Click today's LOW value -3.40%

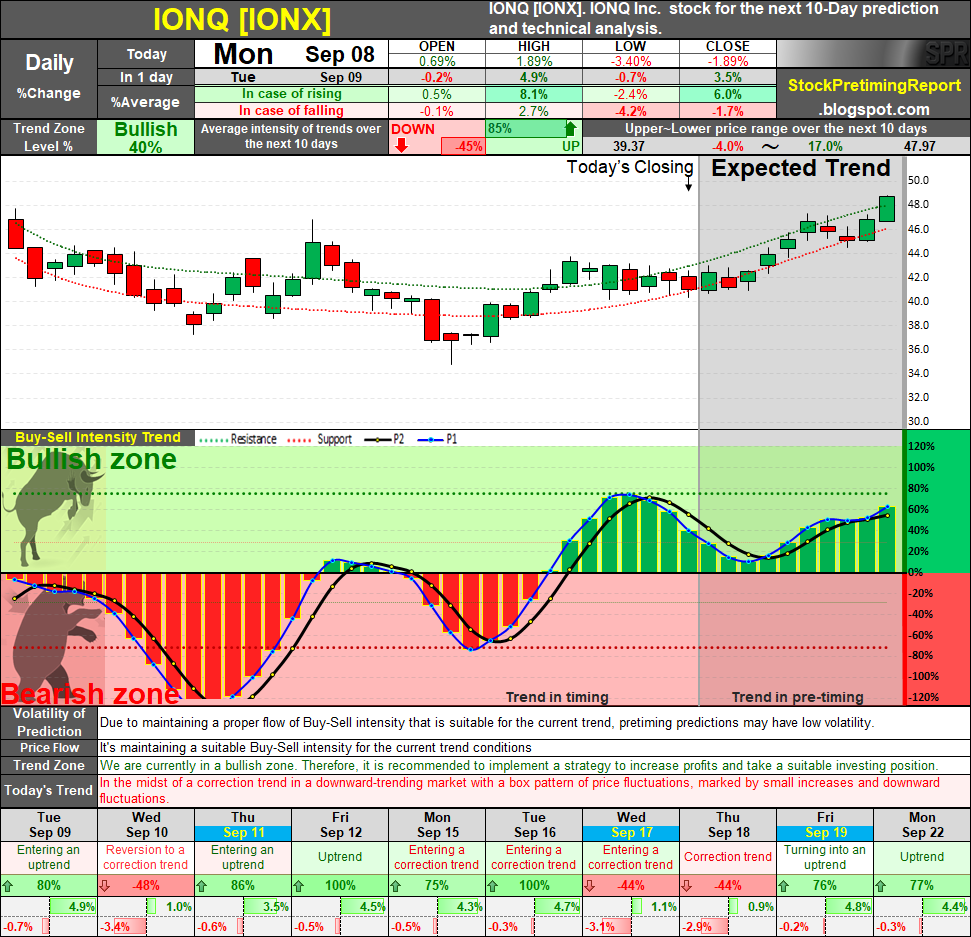(x=630, y=61)
